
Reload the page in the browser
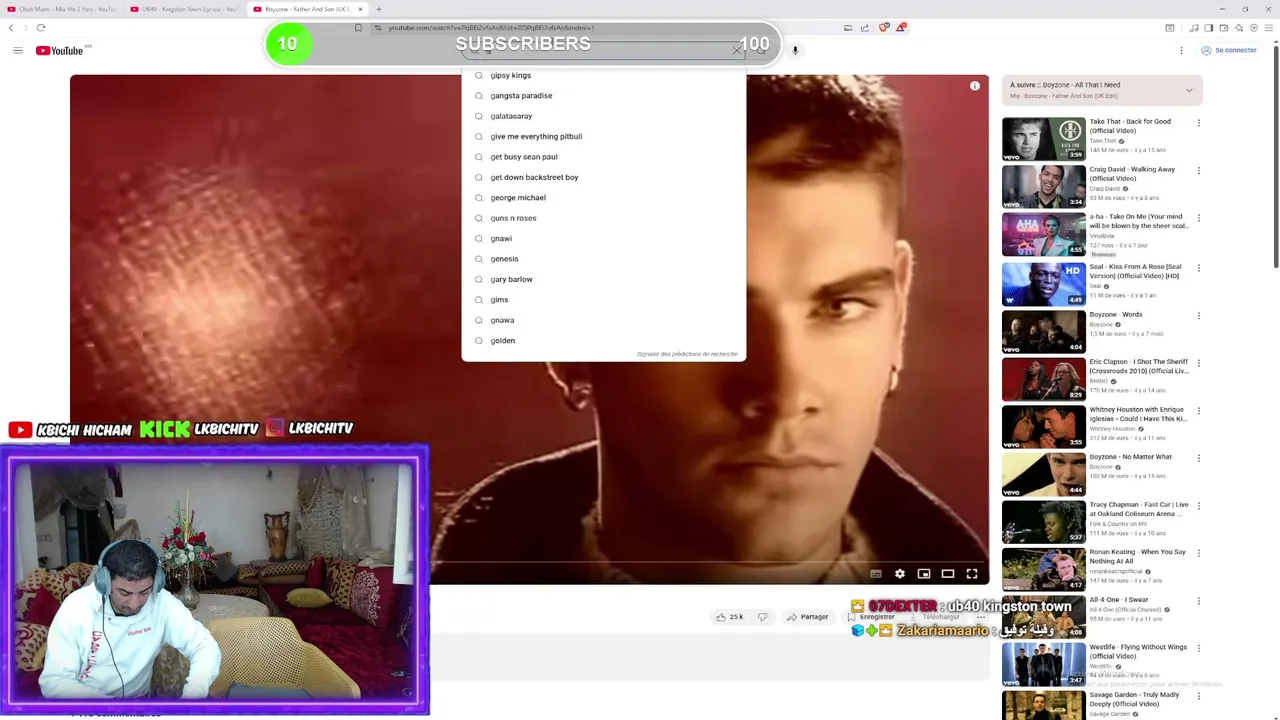point(41,28)
